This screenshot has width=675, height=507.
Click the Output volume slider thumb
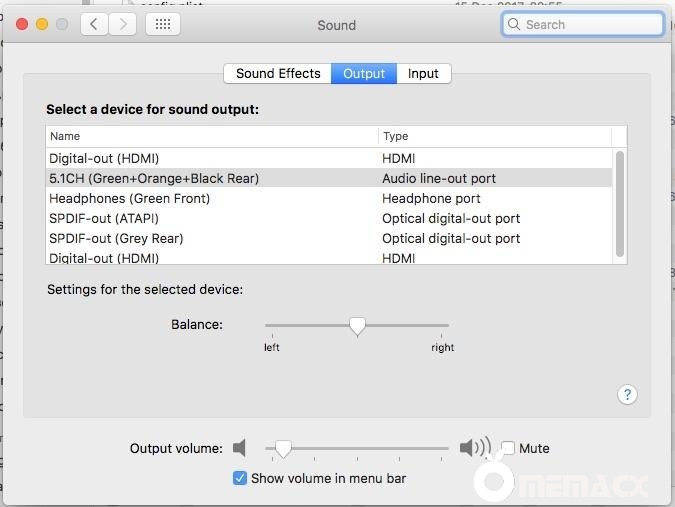click(x=283, y=448)
